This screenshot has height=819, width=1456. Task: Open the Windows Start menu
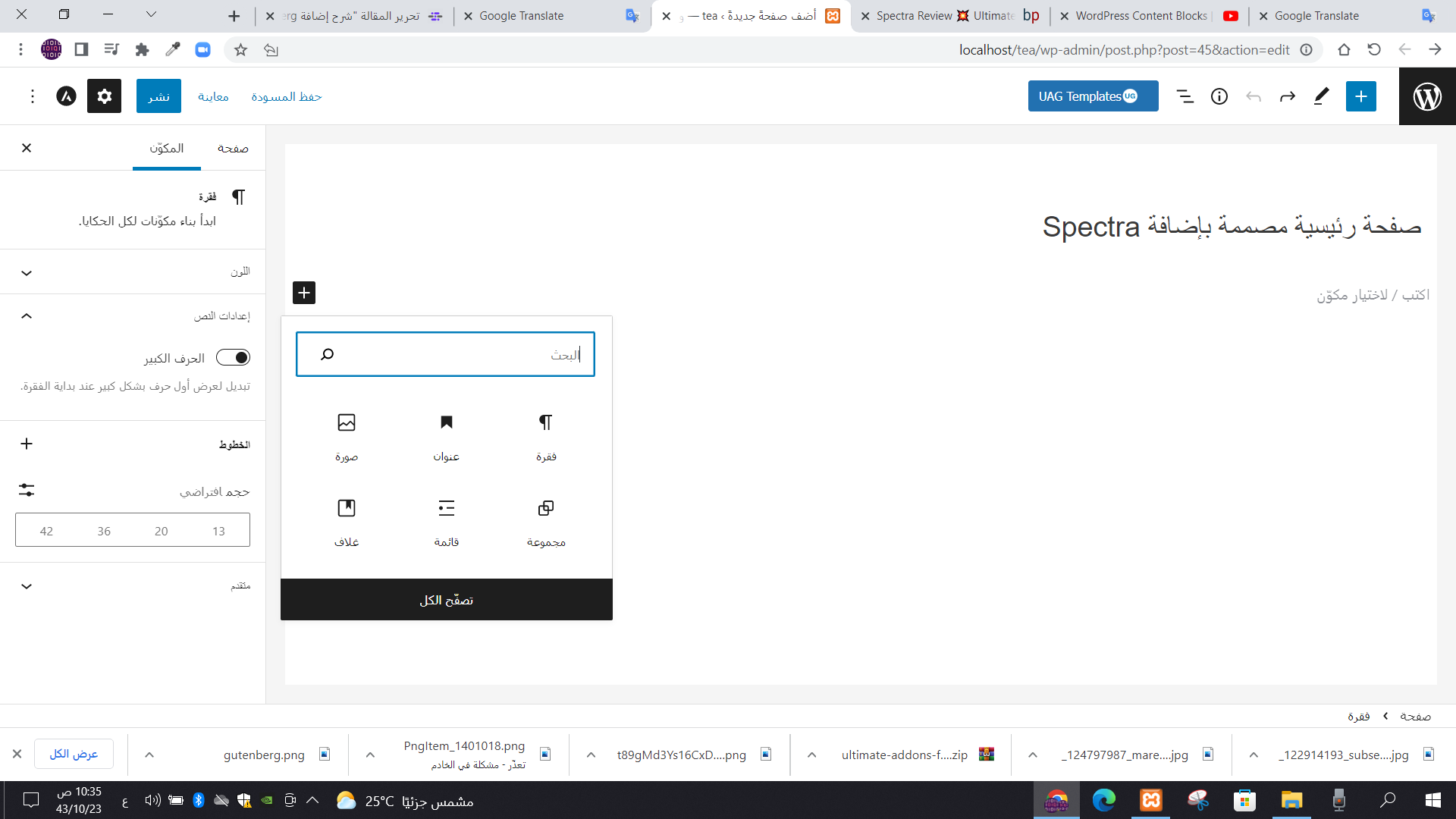click(1432, 800)
